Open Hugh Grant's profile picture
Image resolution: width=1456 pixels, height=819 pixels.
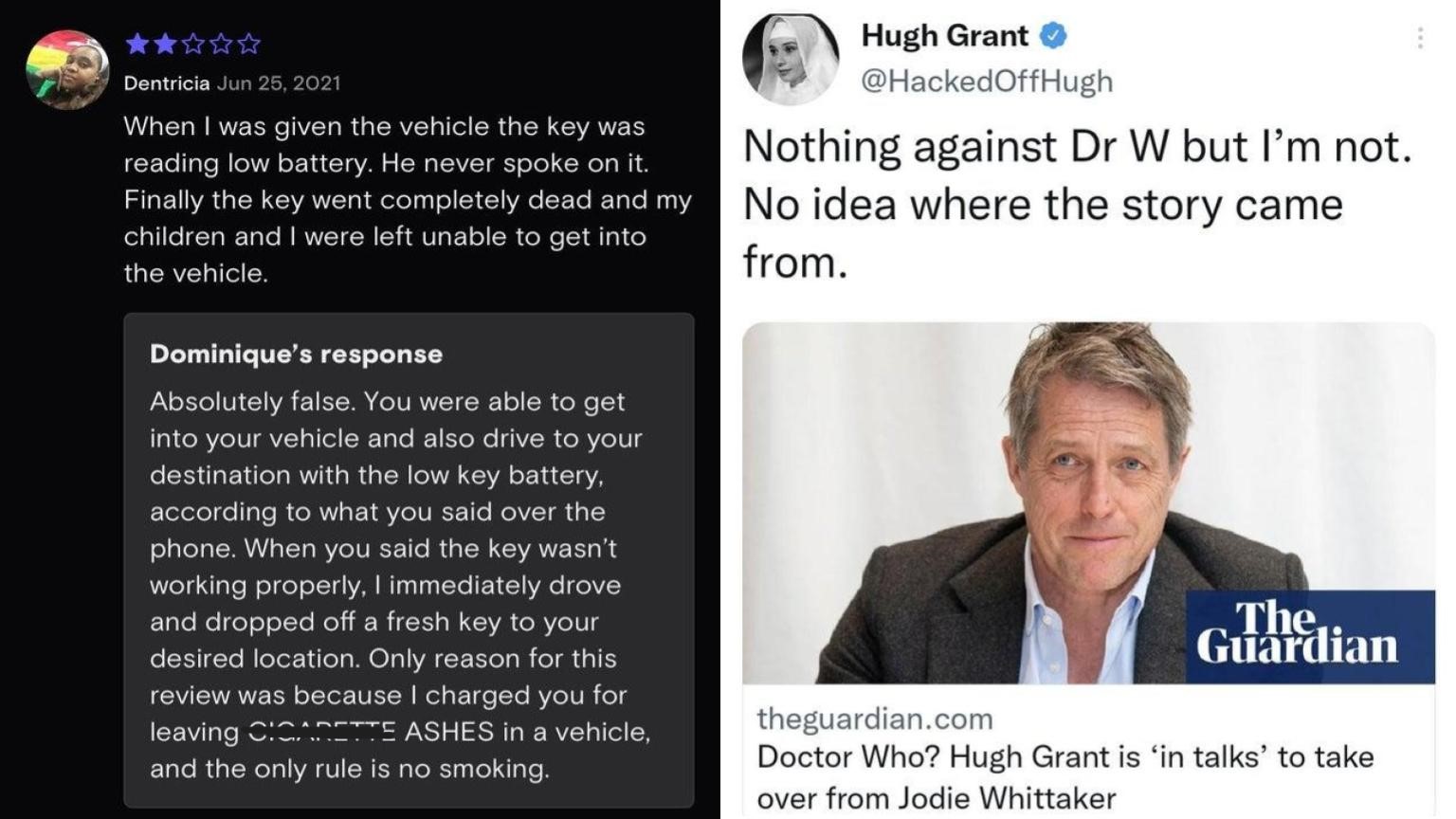pyautogui.click(x=791, y=59)
